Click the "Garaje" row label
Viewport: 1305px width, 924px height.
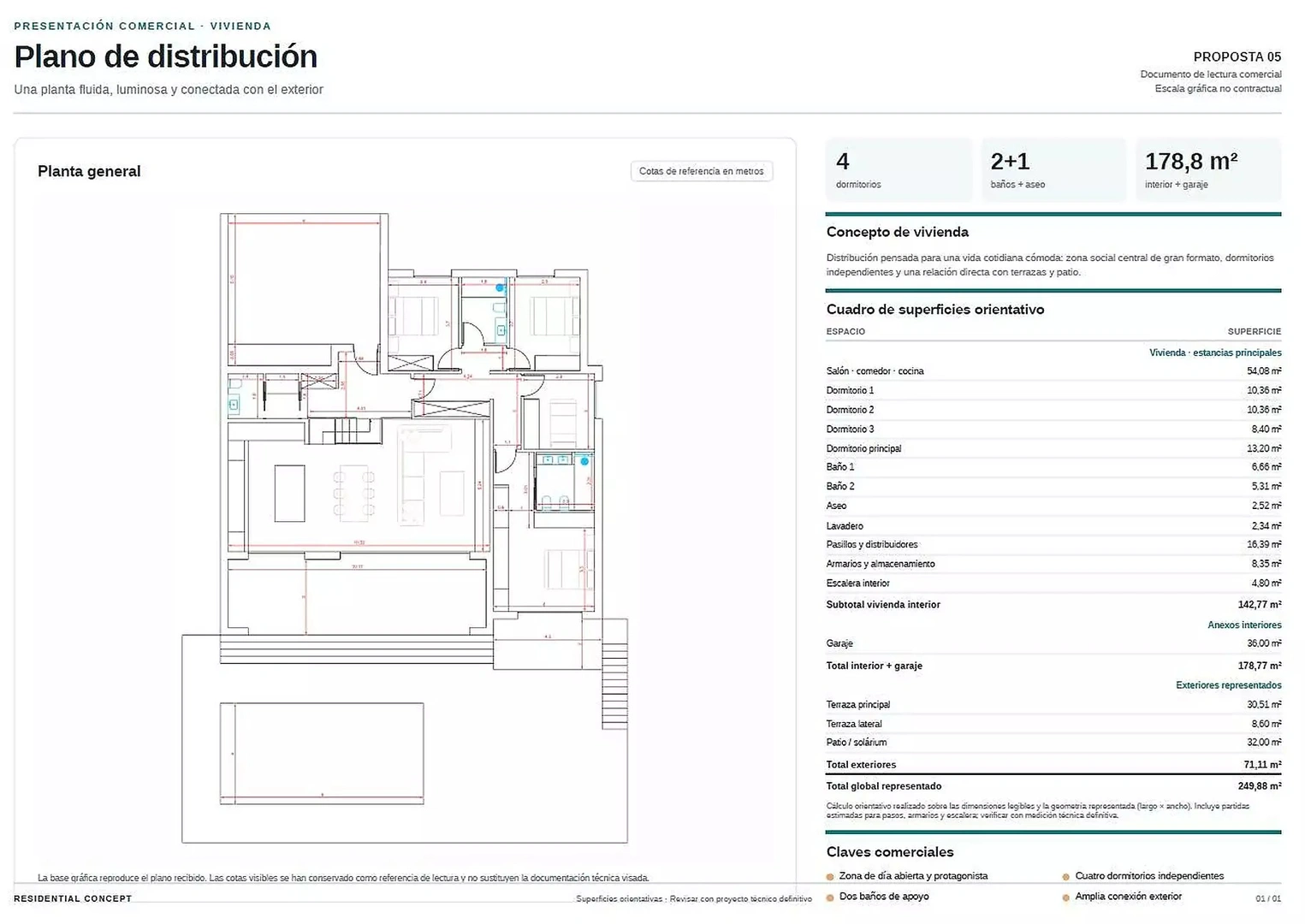point(839,643)
